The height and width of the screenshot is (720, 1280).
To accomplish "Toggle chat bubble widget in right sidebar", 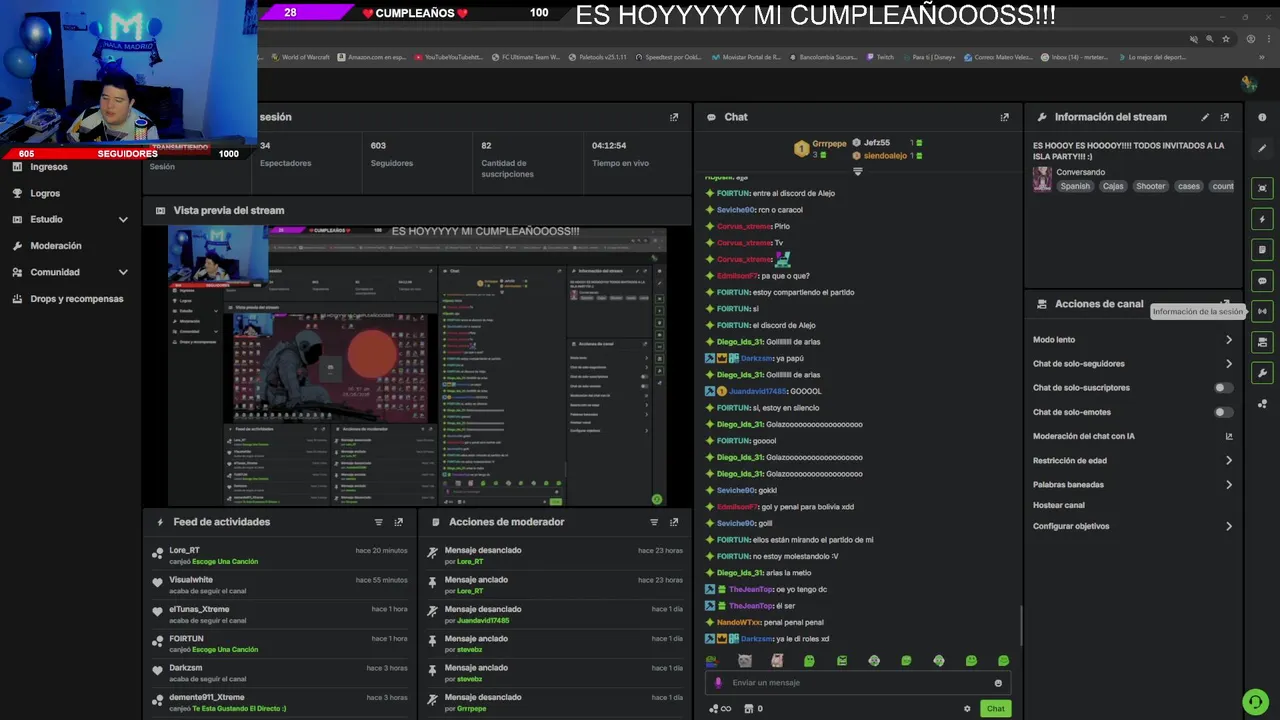I will pos(1262,281).
